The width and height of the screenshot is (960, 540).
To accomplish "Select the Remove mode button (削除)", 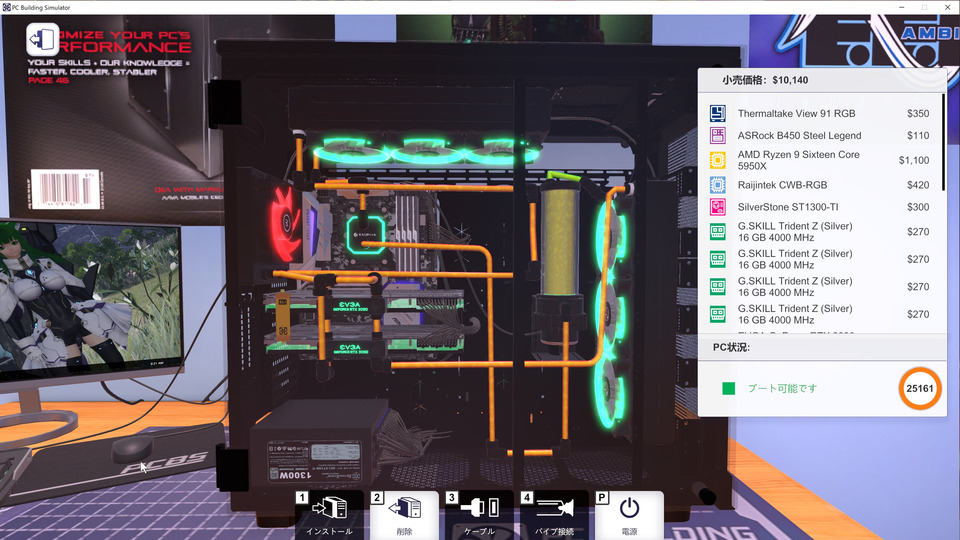I will 404,515.
